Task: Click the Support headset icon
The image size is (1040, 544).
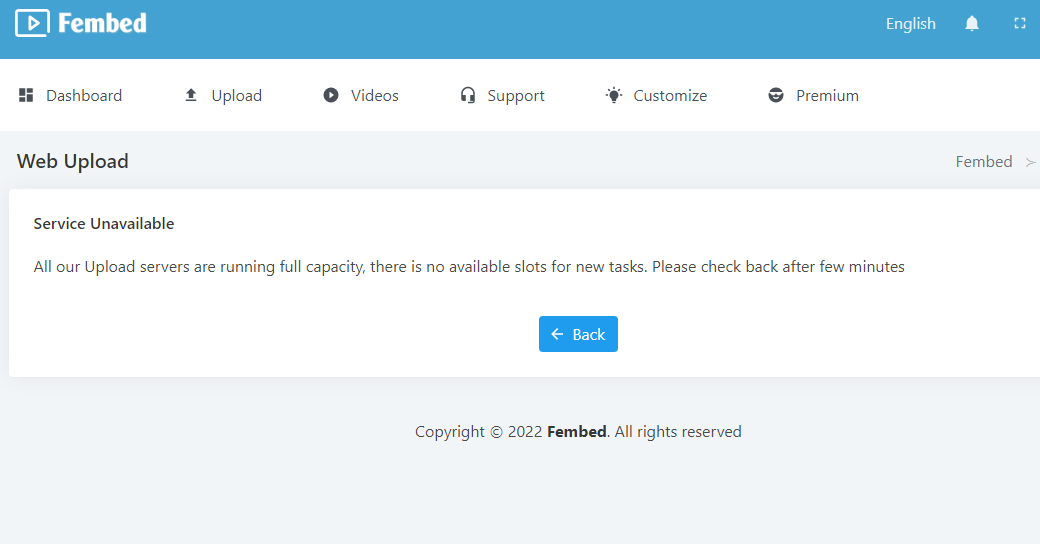Action: tap(468, 96)
